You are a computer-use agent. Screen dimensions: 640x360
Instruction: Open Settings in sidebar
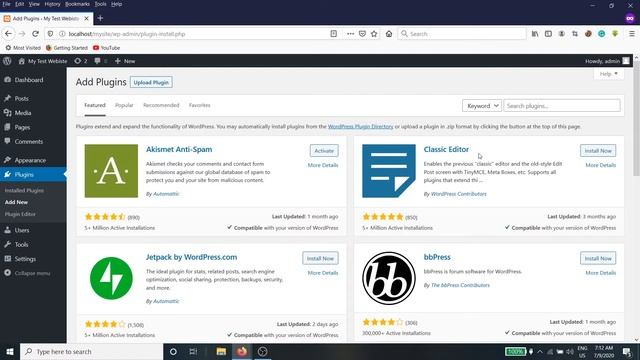pos(25,259)
